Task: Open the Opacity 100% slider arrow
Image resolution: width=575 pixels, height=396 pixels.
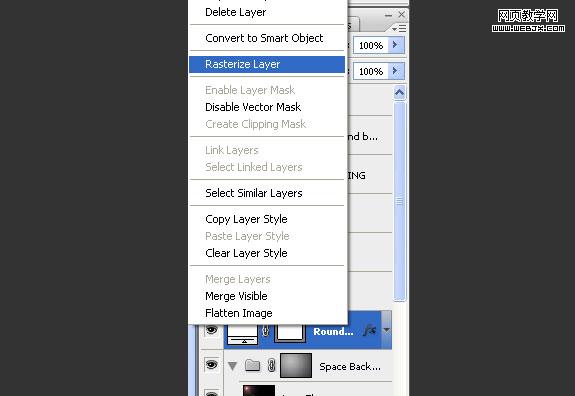Action: (x=396, y=45)
